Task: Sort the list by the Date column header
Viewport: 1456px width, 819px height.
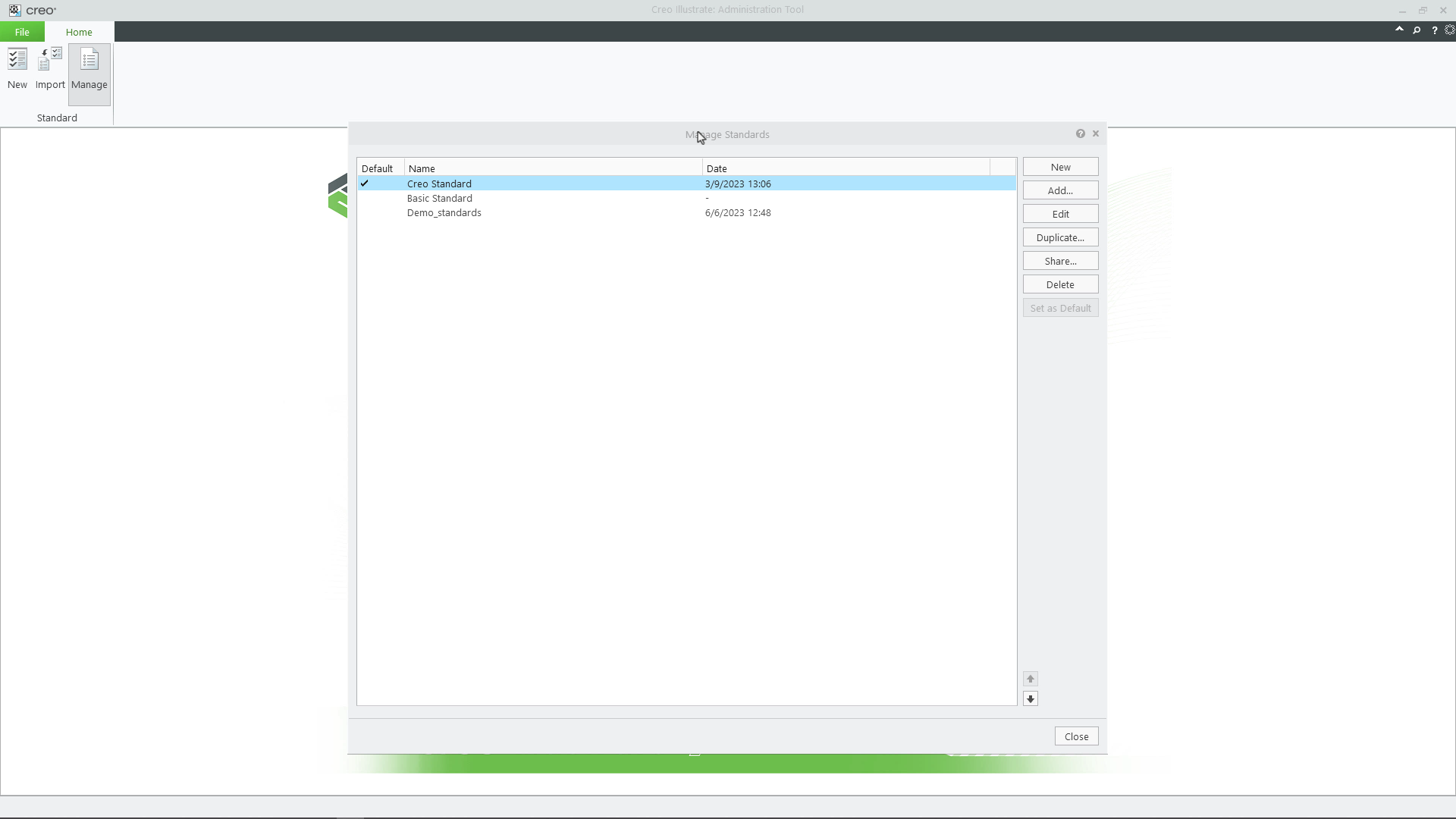Action: point(717,168)
